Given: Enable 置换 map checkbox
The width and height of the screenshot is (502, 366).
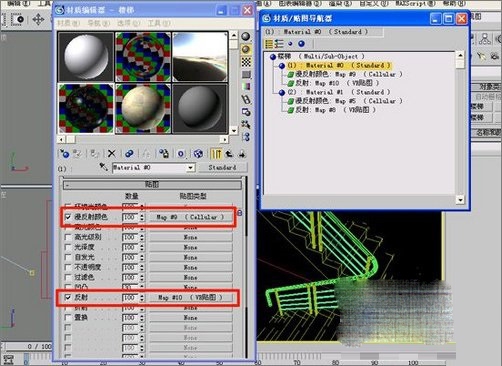Looking at the screenshot, I should tap(68, 317).
